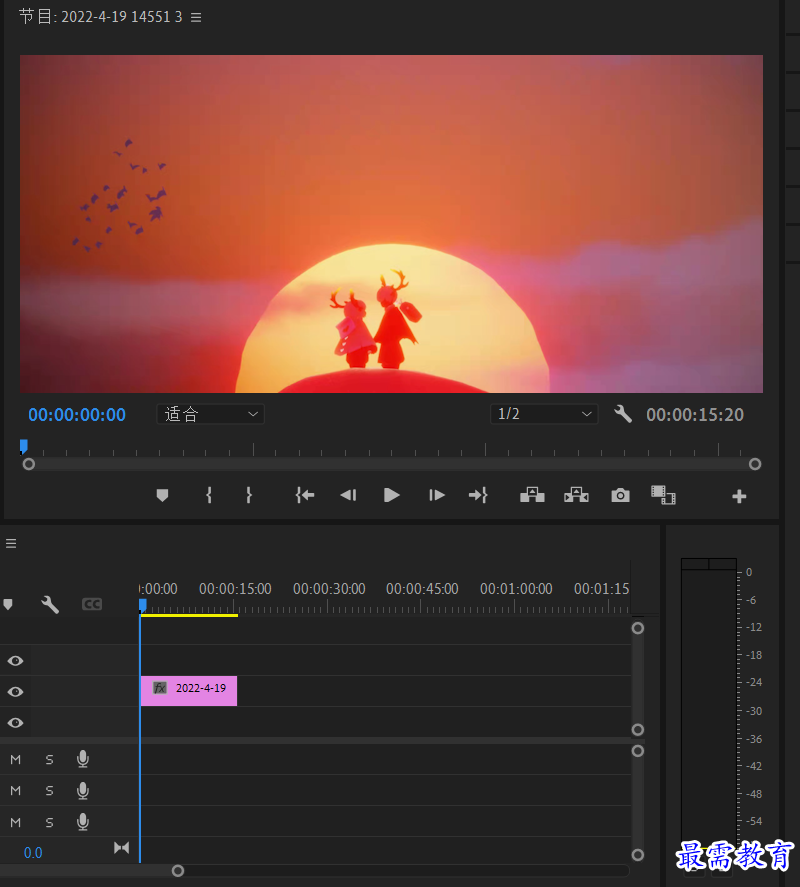
Task: Open the Program panel menu beside sequence name
Action: tap(196, 18)
